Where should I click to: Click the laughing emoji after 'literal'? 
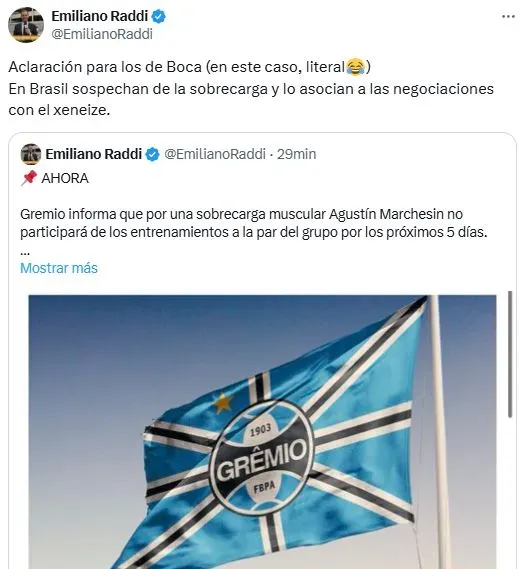tap(355, 67)
